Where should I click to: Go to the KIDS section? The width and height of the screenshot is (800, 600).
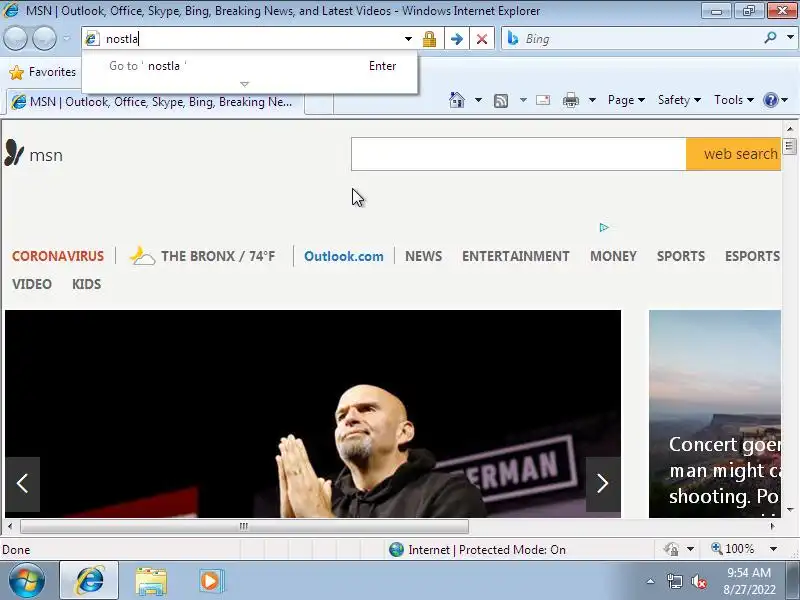[x=86, y=284]
